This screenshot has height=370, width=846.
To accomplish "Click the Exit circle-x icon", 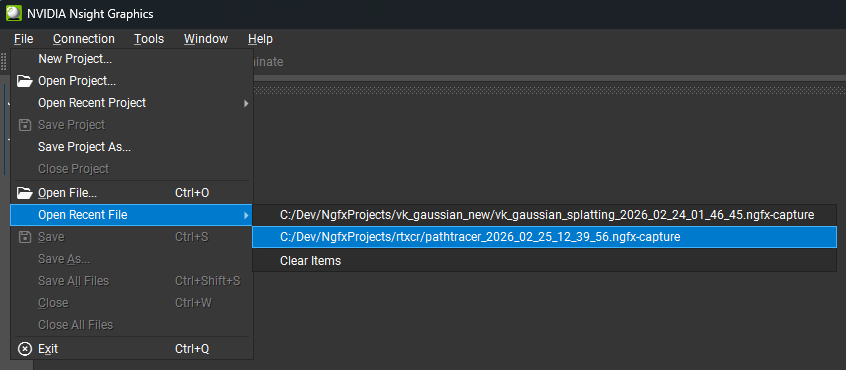I will pyautogui.click(x=25, y=349).
